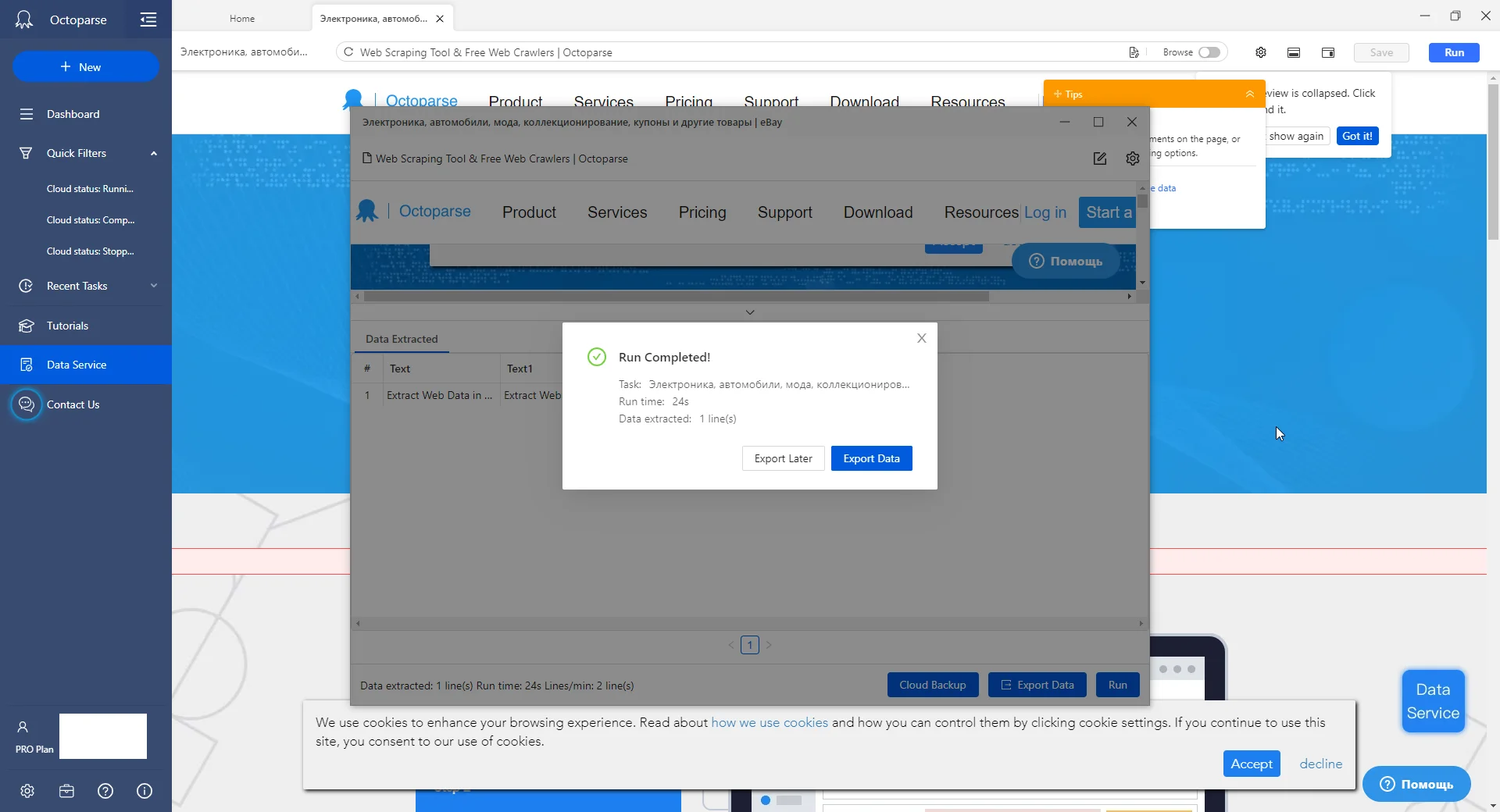
Task: Select Cloud status: Stopped filter
Action: 91,251
